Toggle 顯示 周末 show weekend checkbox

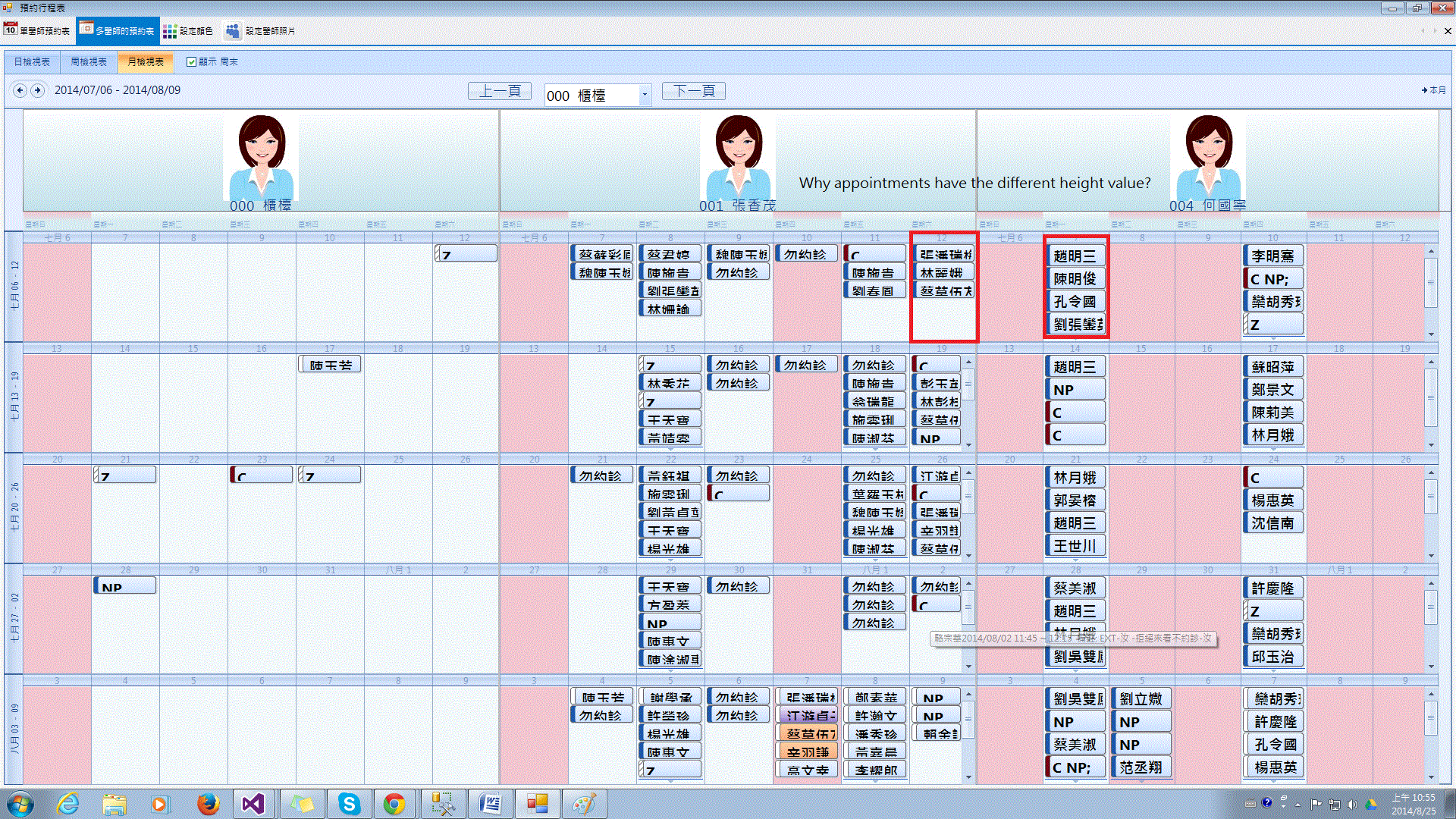tap(192, 62)
